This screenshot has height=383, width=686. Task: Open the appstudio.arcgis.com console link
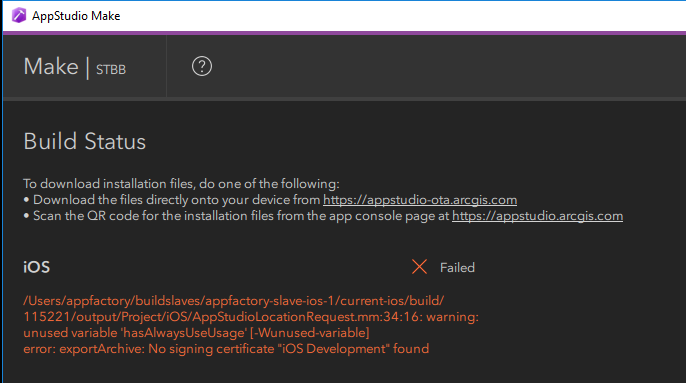pyautogui.click(x=537, y=216)
